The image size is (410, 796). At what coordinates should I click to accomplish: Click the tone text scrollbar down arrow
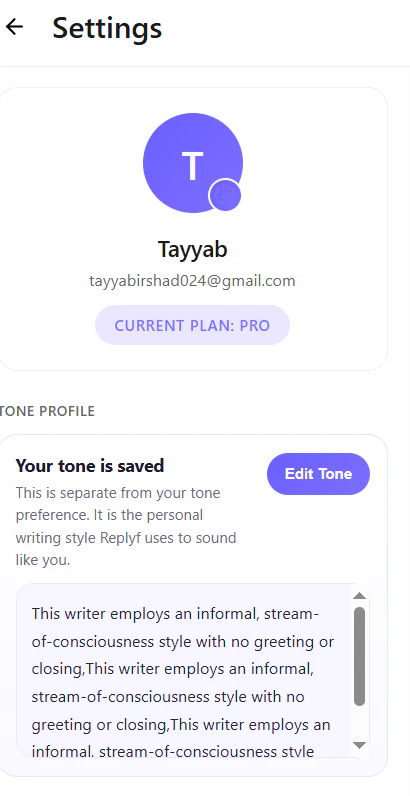pyautogui.click(x=359, y=745)
